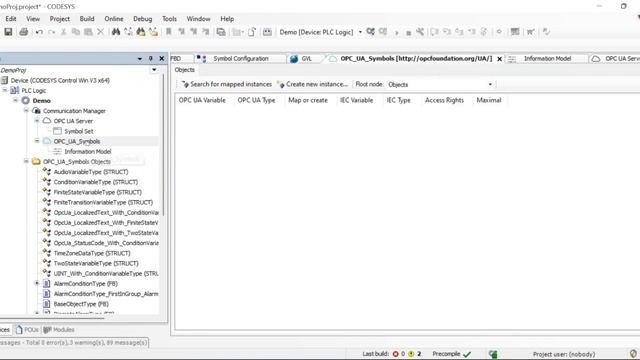Image resolution: width=640 pixels, height=360 pixels.
Task: Switch to the Modules view tab
Action: (x=59, y=329)
